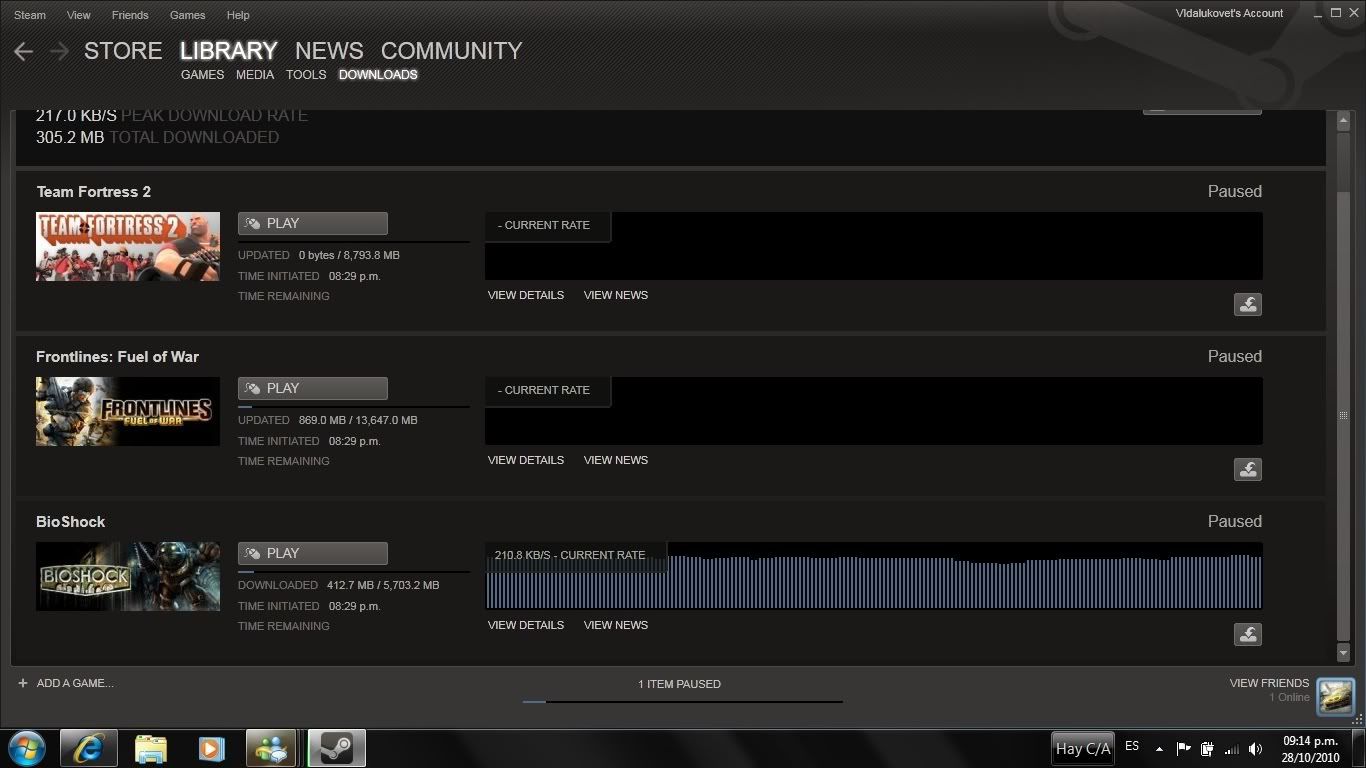Show hidden system tray icons
The height and width of the screenshot is (768, 1366).
[1159, 749]
